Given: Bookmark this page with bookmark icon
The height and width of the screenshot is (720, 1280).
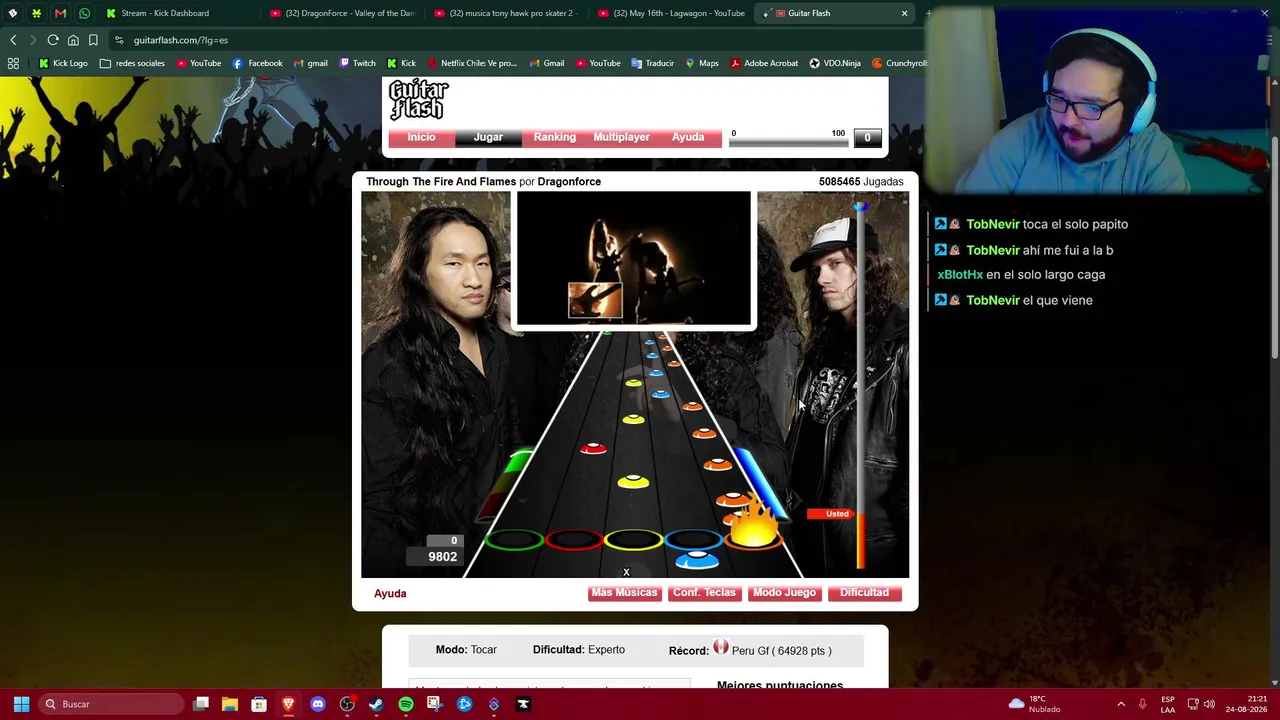Looking at the screenshot, I should [93, 40].
